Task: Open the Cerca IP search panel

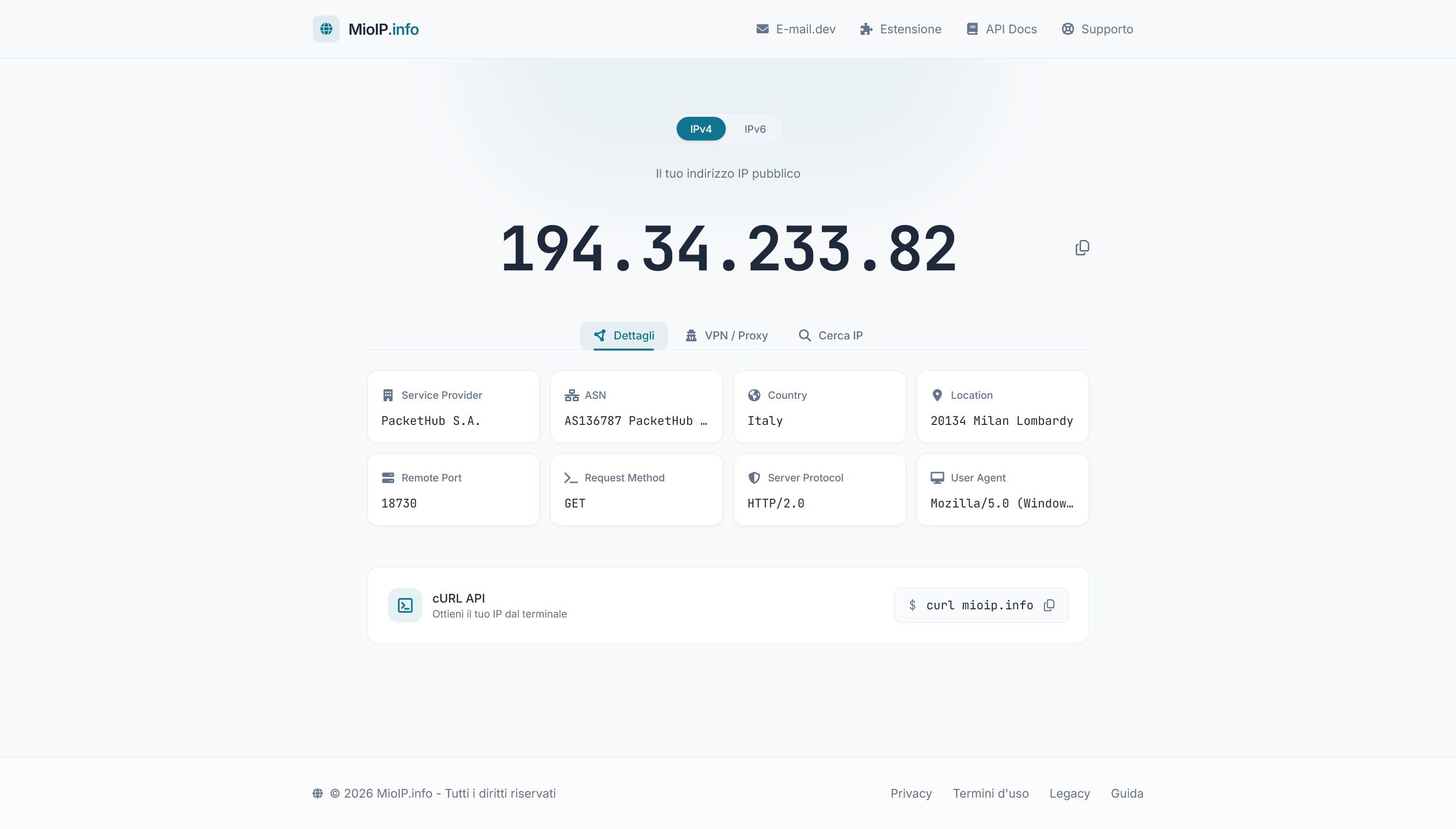Action: (830, 336)
